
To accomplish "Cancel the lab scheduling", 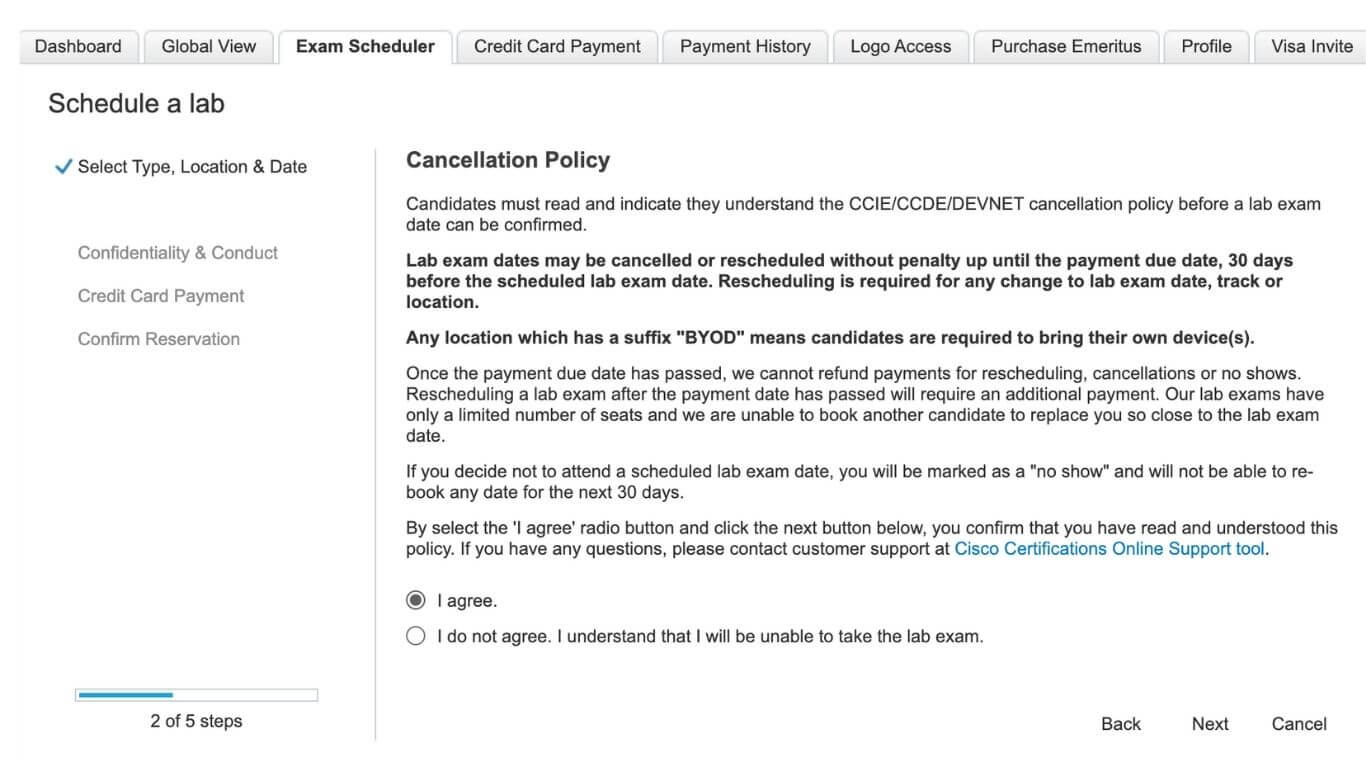I will pos(1299,724).
